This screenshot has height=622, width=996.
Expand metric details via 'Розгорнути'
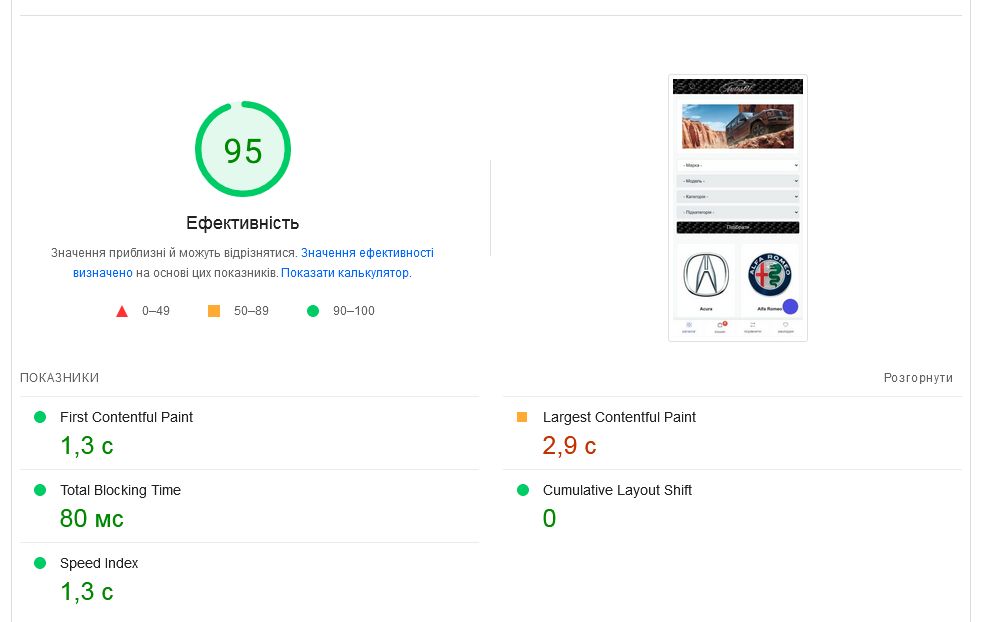[918, 378]
